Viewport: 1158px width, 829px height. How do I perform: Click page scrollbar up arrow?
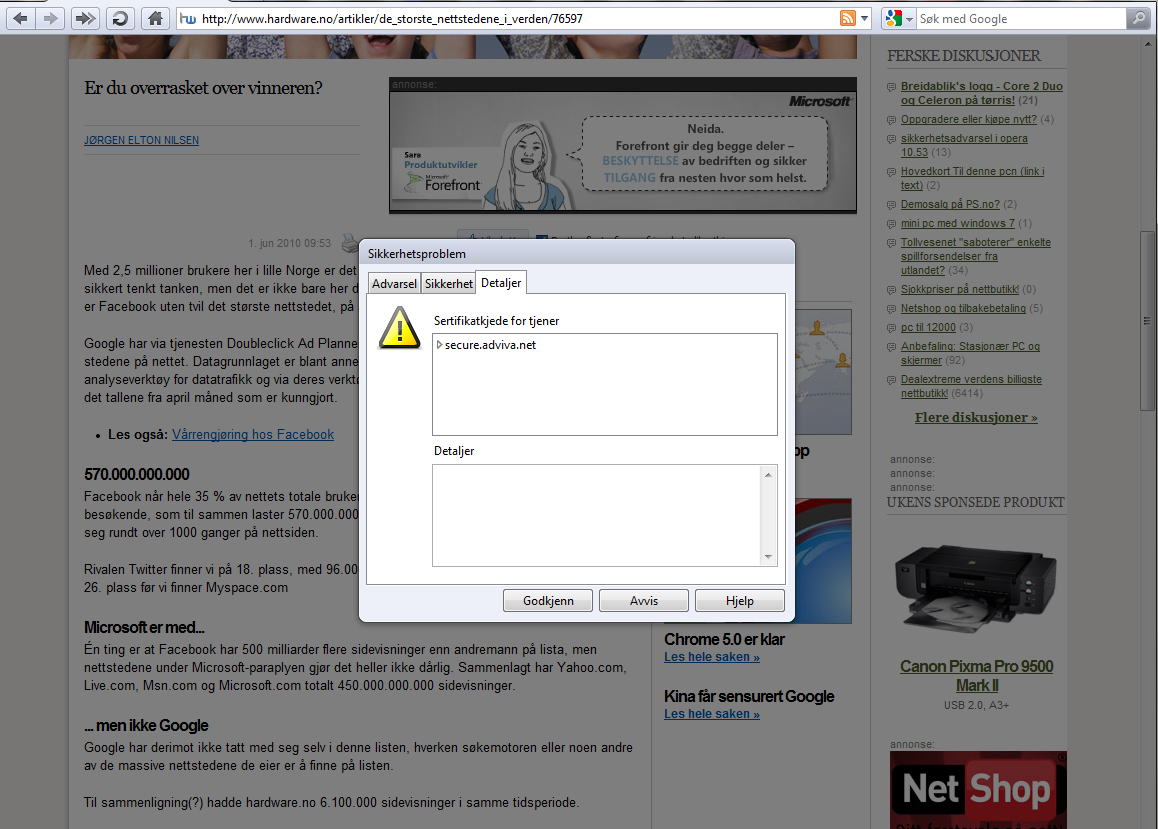pyautogui.click(x=1147, y=44)
